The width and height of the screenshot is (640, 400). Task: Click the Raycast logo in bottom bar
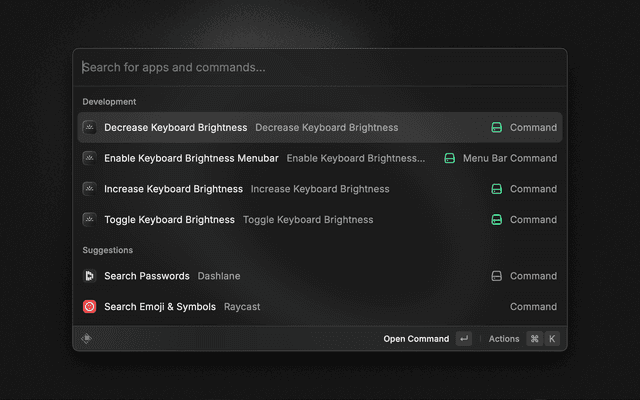pos(87,339)
